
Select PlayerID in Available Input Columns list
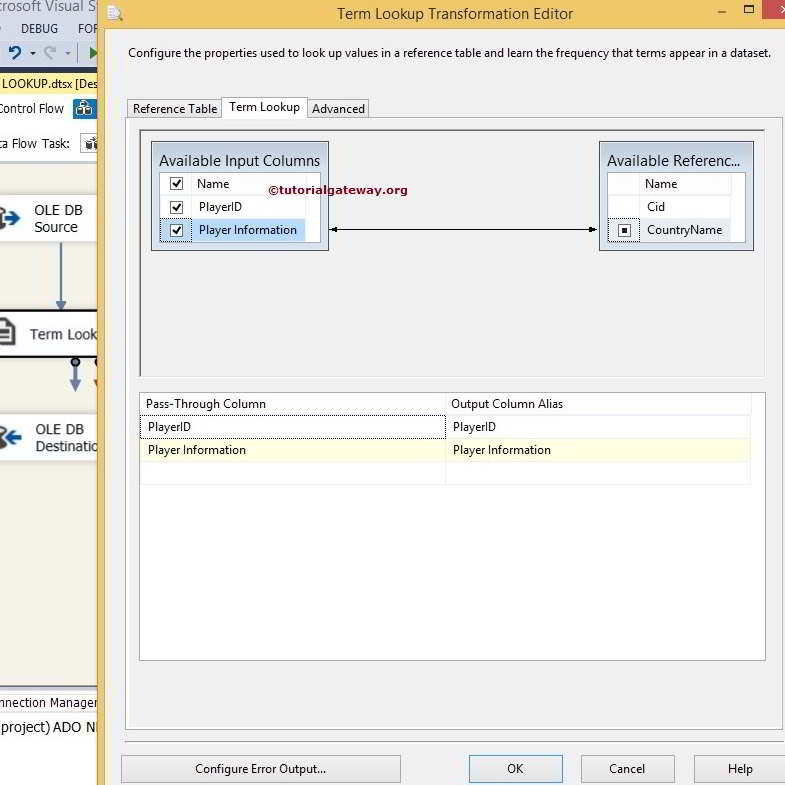[x=220, y=207]
